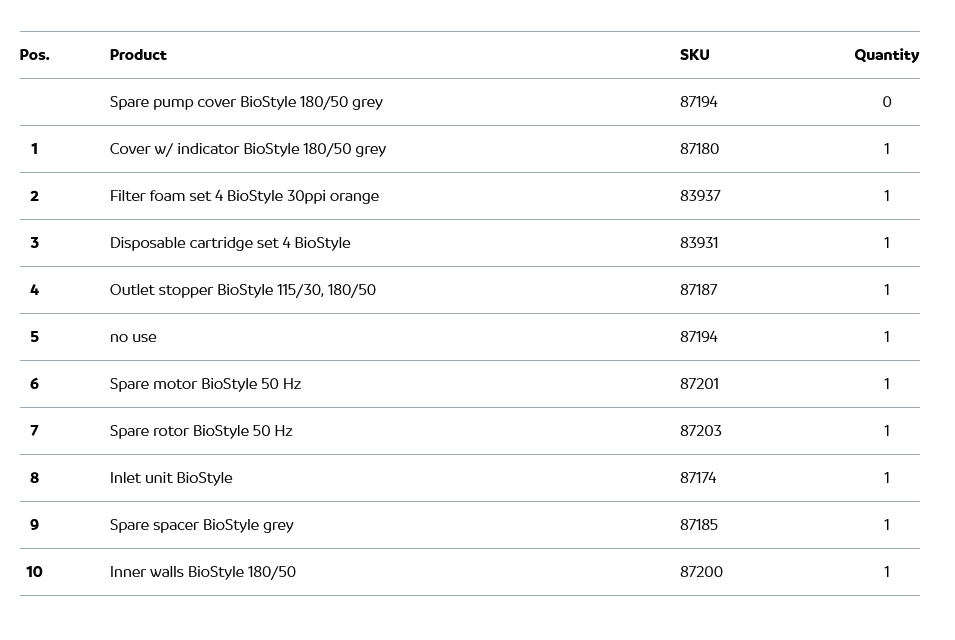955x640 pixels.
Task: Click Outlet stopper BioStyle 115/30, 180/50
Action: click(x=243, y=290)
